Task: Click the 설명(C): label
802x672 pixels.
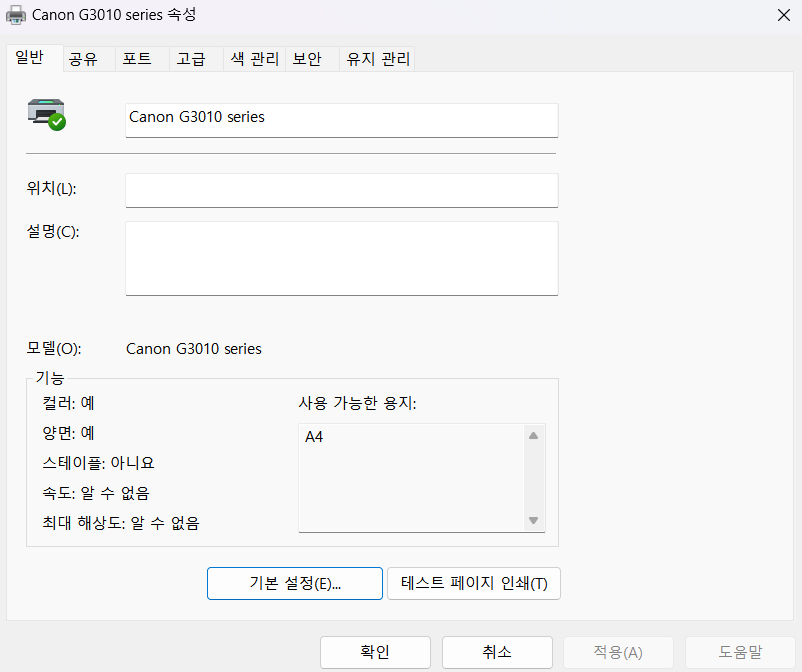Action: [x=53, y=232]
